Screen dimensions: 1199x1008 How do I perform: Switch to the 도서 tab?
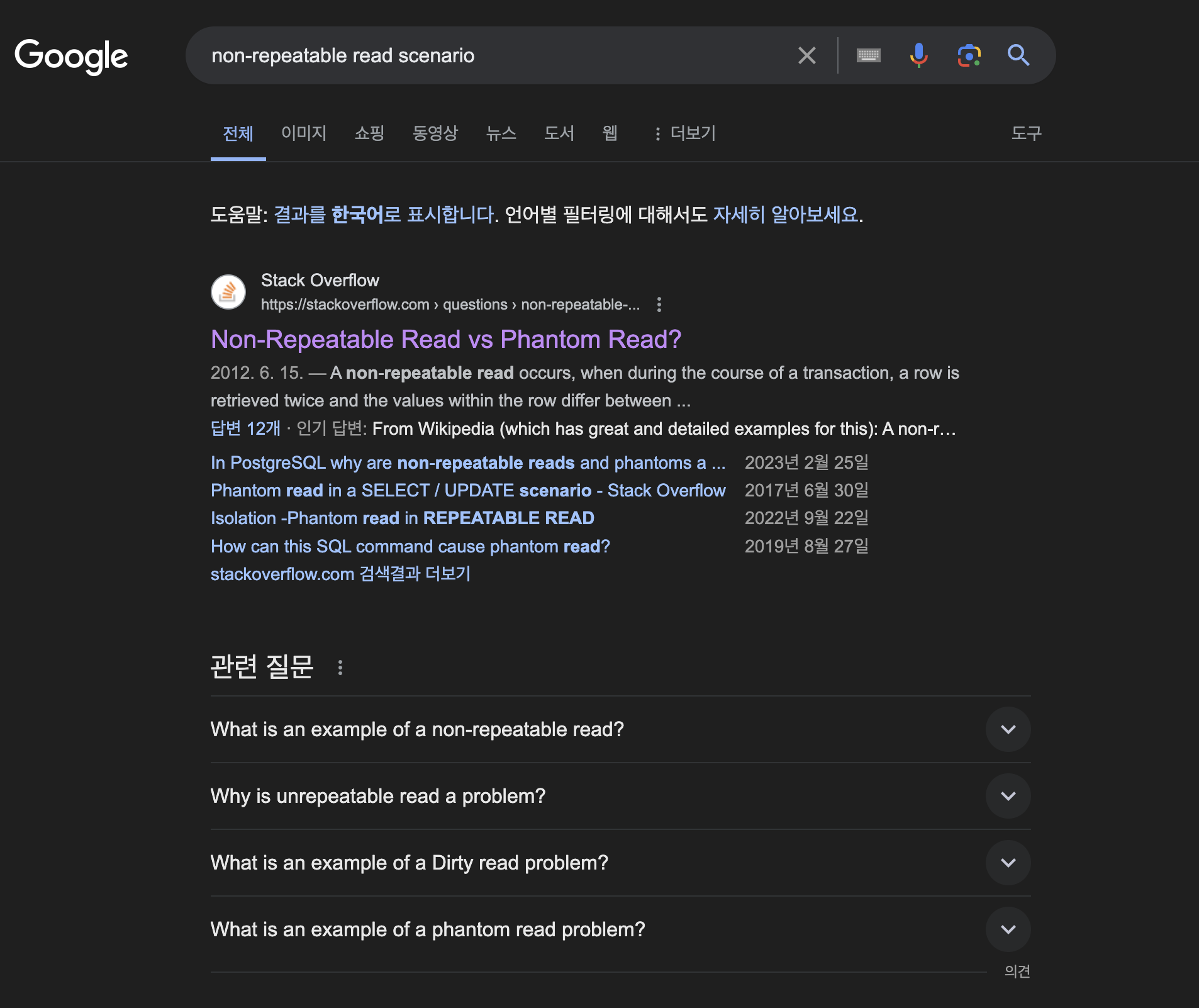[559, 133]
